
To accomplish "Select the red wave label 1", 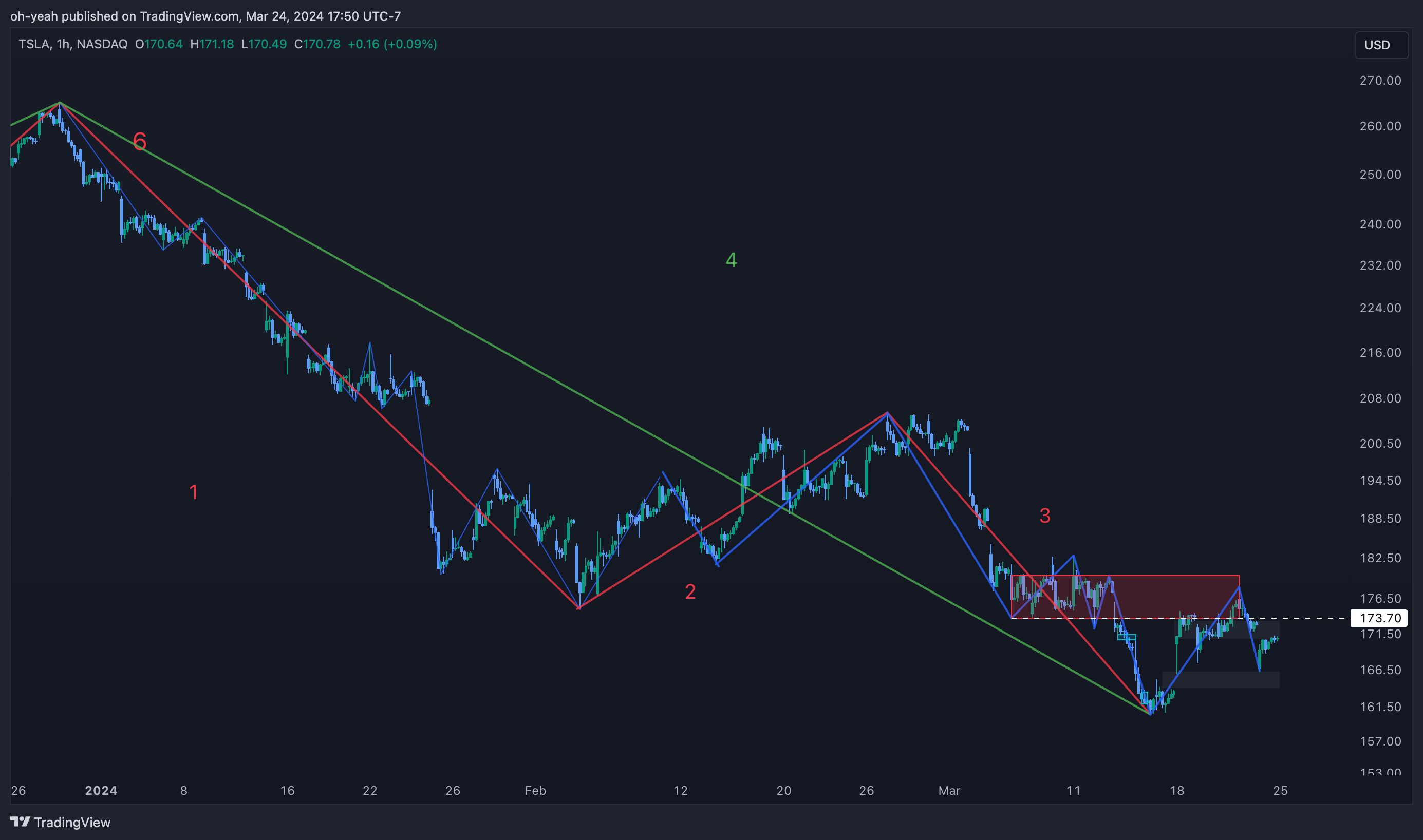I will (194, 492).
